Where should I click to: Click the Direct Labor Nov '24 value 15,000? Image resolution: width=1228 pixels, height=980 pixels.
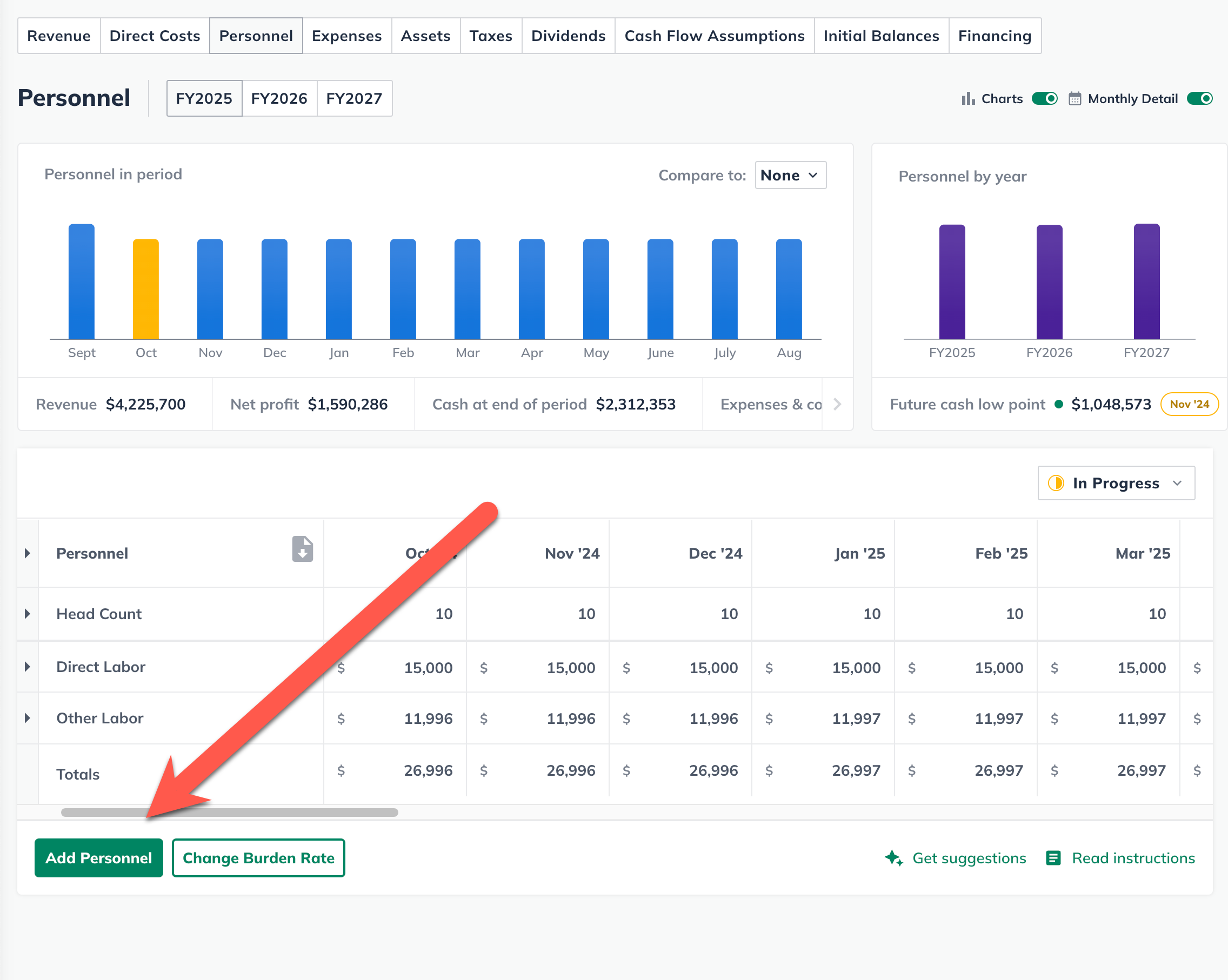point(571,667)
